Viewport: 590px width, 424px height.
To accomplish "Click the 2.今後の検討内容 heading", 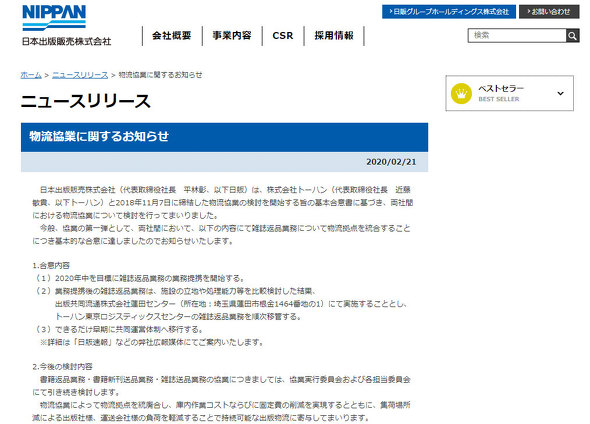I will (x=62, y=366).
